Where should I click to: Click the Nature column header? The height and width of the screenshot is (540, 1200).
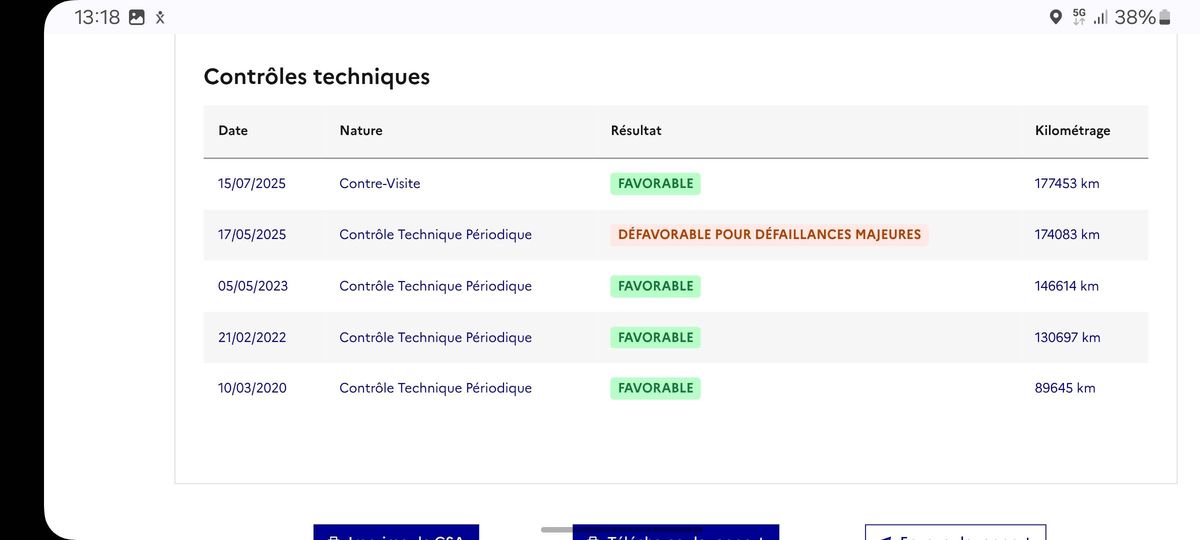pyautogui.click(x=361, y=130)
